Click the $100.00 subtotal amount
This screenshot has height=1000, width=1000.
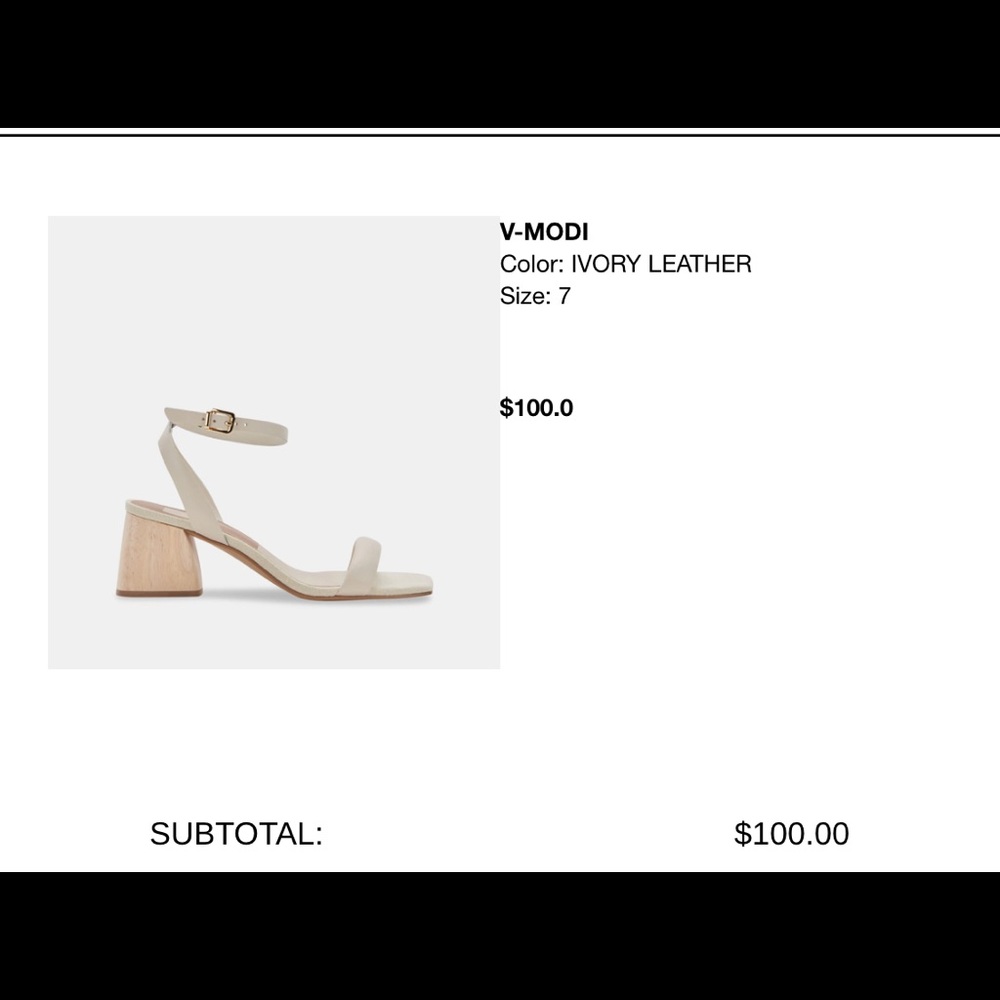pos(791,834)
